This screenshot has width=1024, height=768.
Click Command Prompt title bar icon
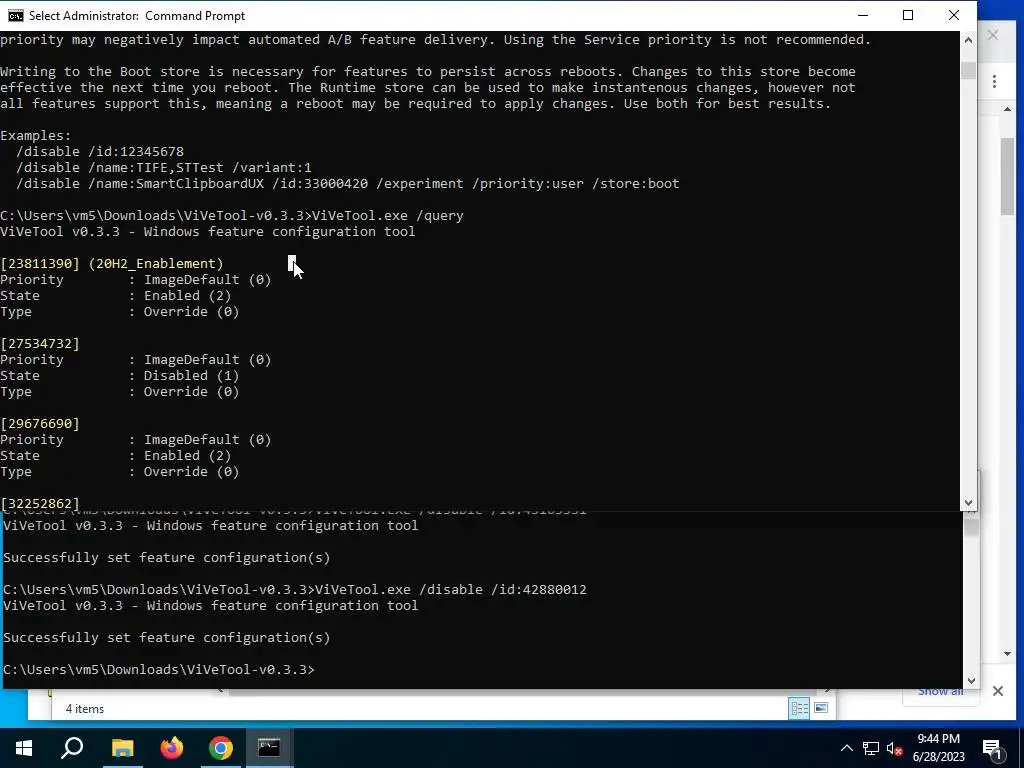(x=15, y=16)
